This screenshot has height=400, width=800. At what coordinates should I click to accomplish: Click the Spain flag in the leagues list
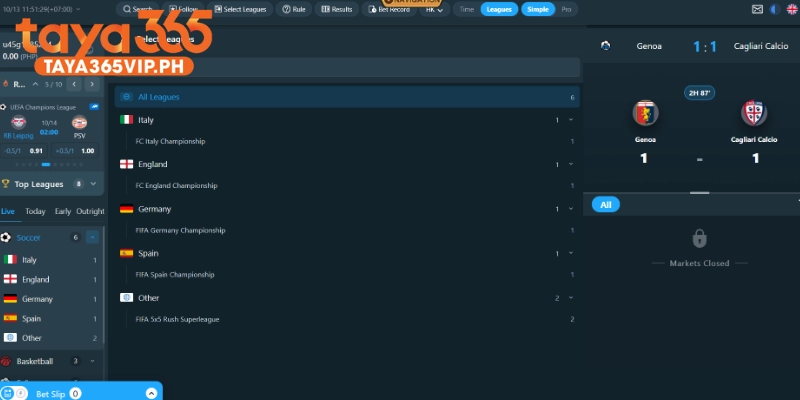click(x=127, y=253)
